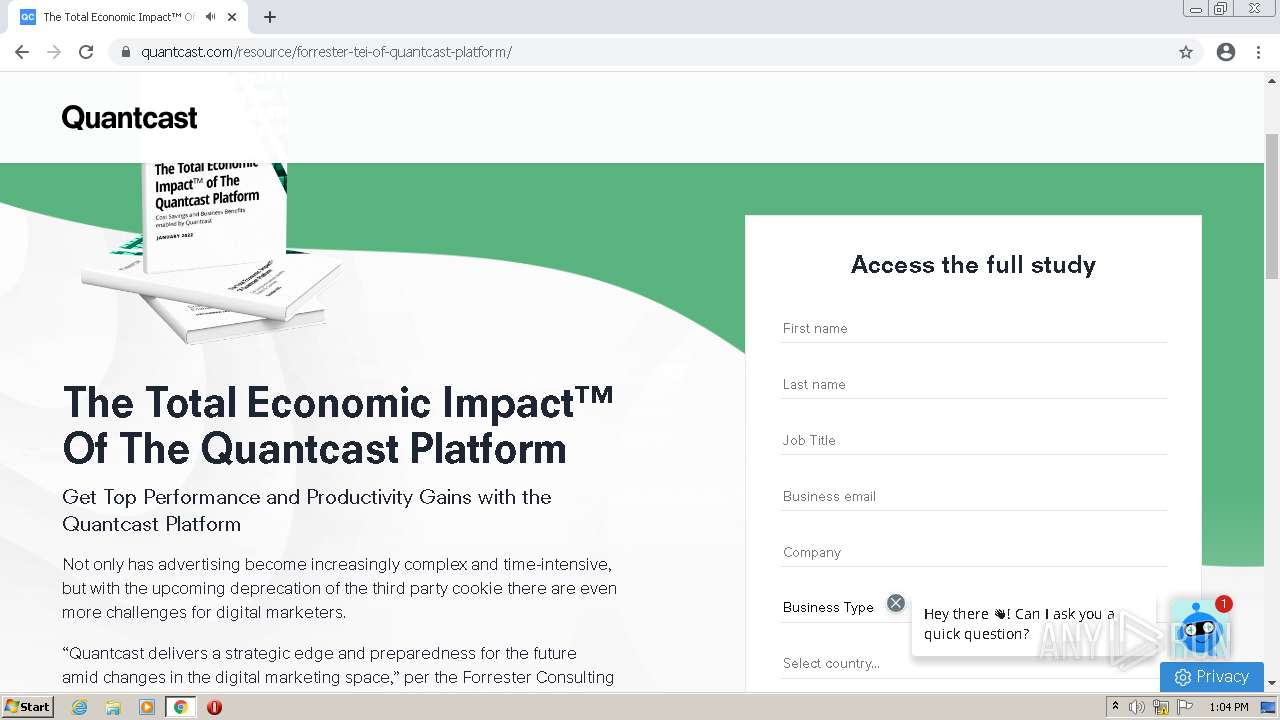Go back to the previous page
Image resolution: width=1280 pixels, height=720 pixels.
[22, 52]
